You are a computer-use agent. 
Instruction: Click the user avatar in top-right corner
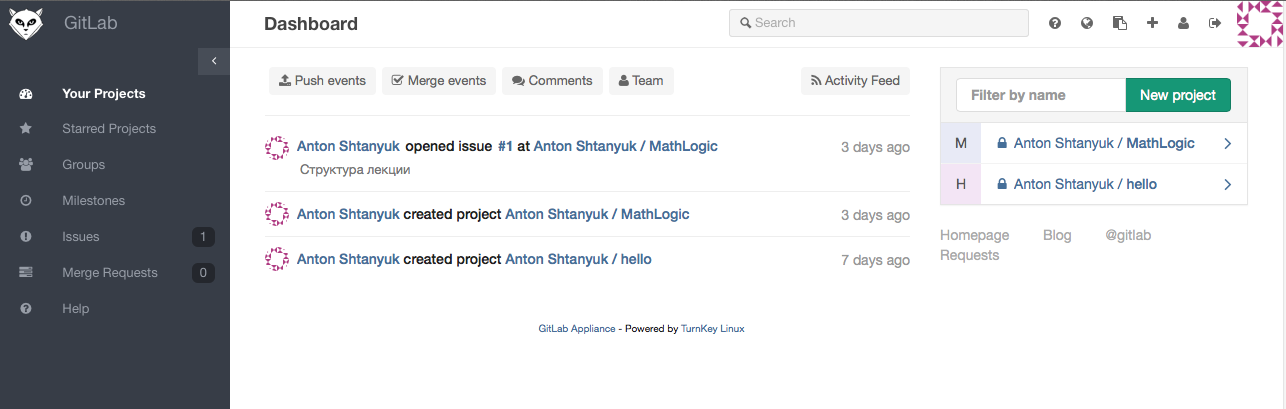[x=1260, y=23]
